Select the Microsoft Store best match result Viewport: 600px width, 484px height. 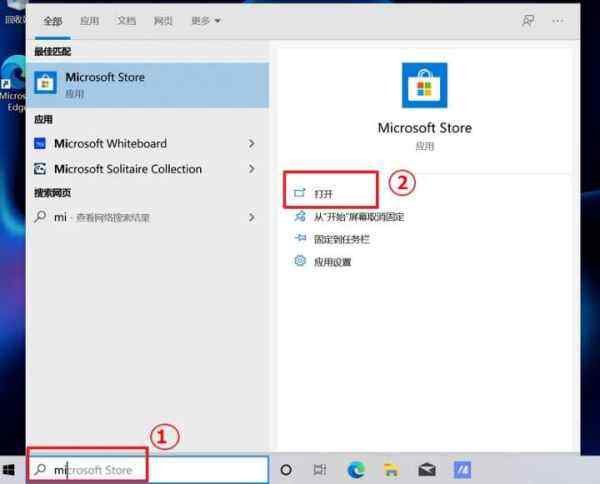tap(148, 85)
